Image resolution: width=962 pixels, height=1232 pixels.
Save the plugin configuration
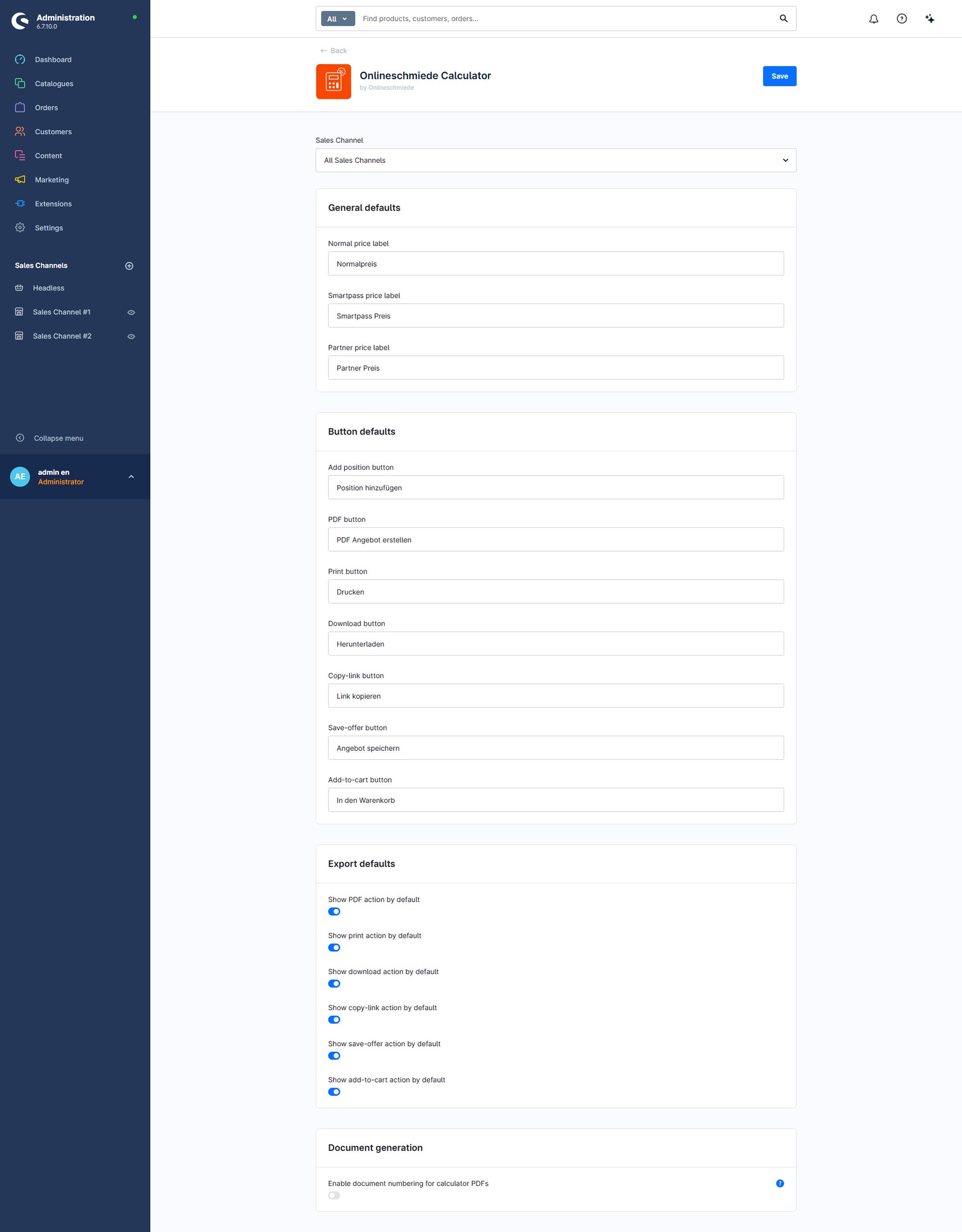point(779,76)
